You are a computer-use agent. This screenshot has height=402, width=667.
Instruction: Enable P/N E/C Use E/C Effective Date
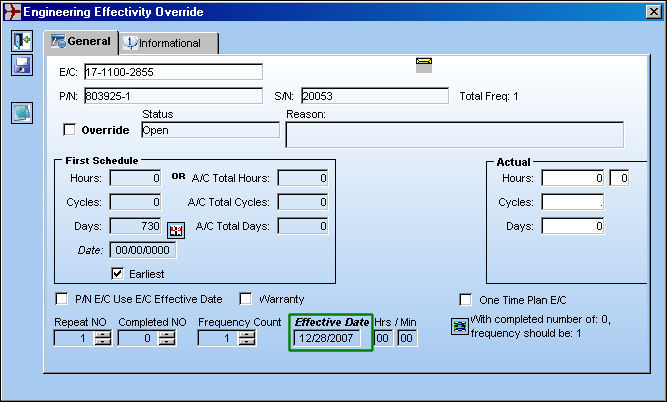coord(62,299)
